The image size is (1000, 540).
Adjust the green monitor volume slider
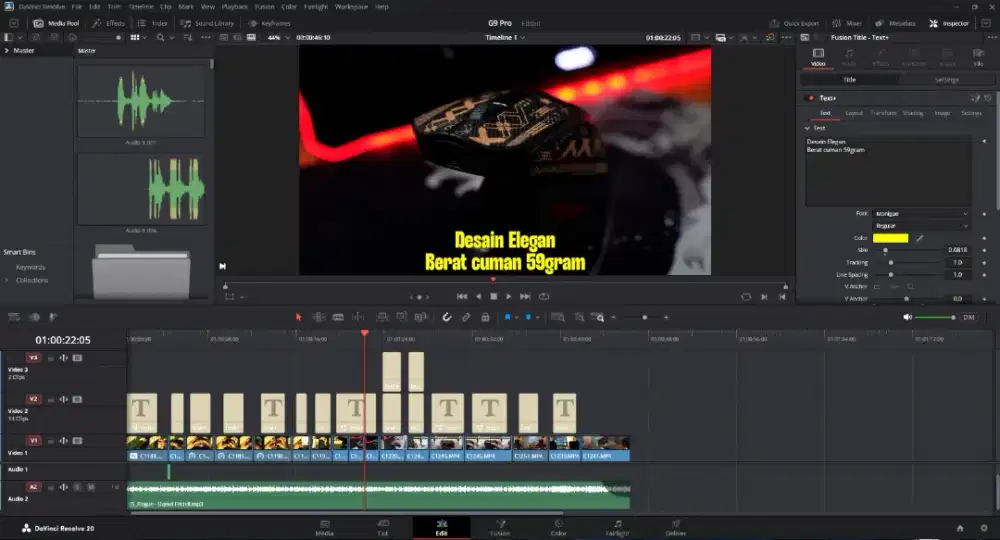point(935,317)
